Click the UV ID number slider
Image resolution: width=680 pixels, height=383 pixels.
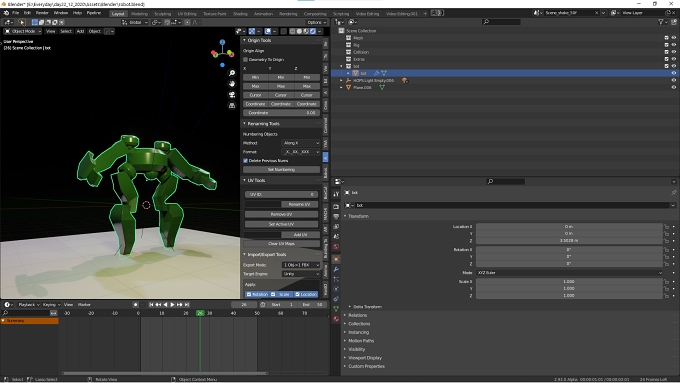281,194
